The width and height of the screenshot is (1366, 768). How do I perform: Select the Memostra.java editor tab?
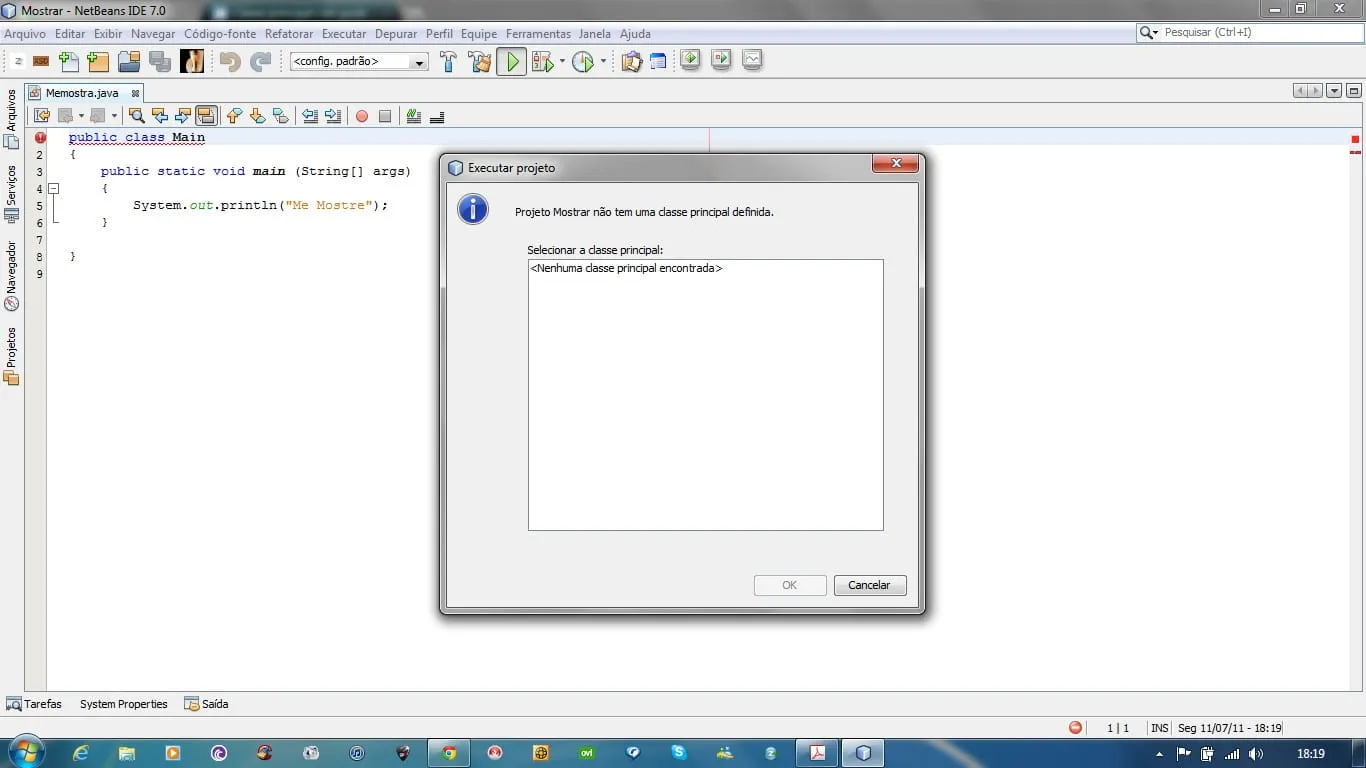[x=82, y=93]
